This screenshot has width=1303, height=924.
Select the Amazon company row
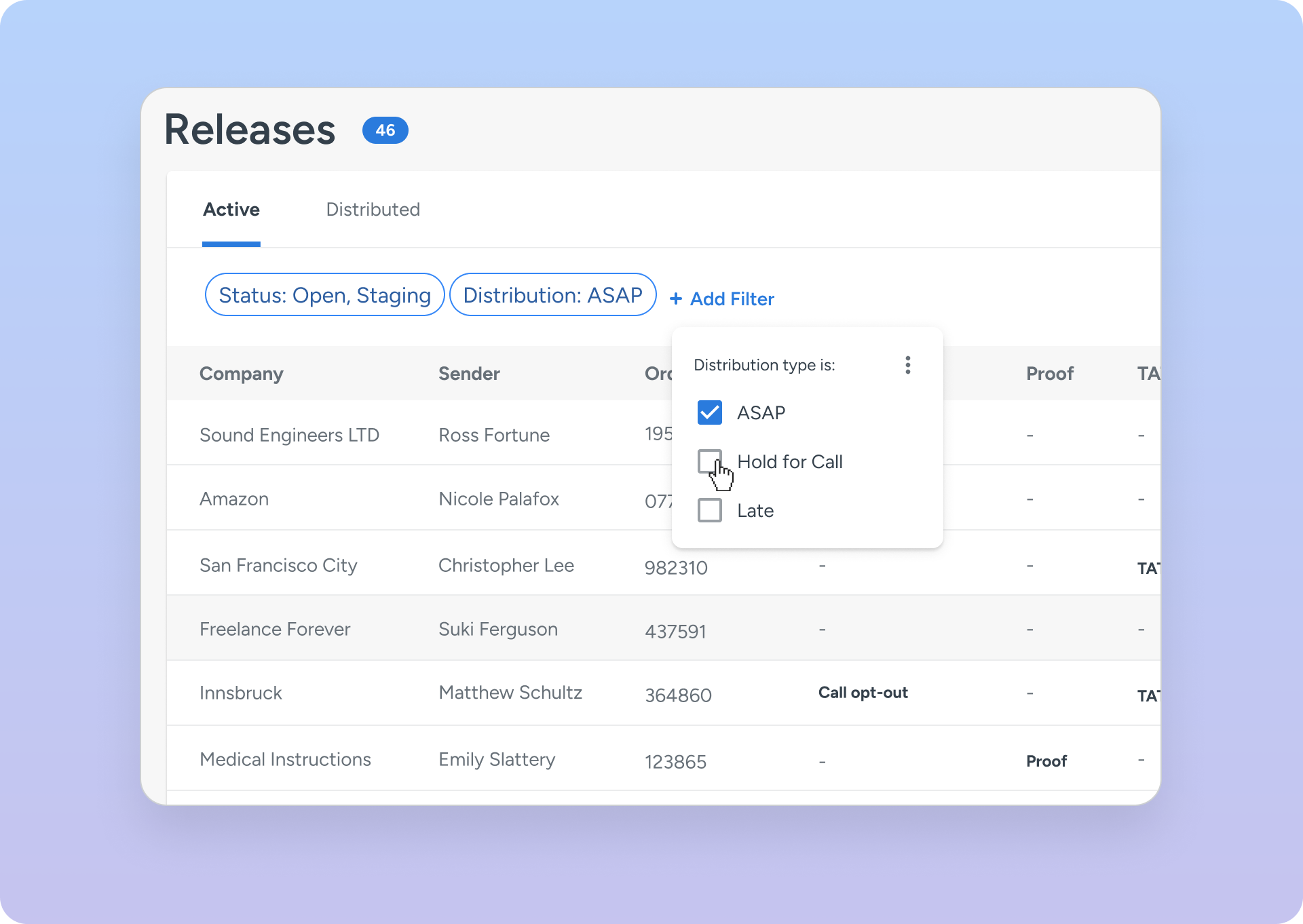tap(234, 499)
